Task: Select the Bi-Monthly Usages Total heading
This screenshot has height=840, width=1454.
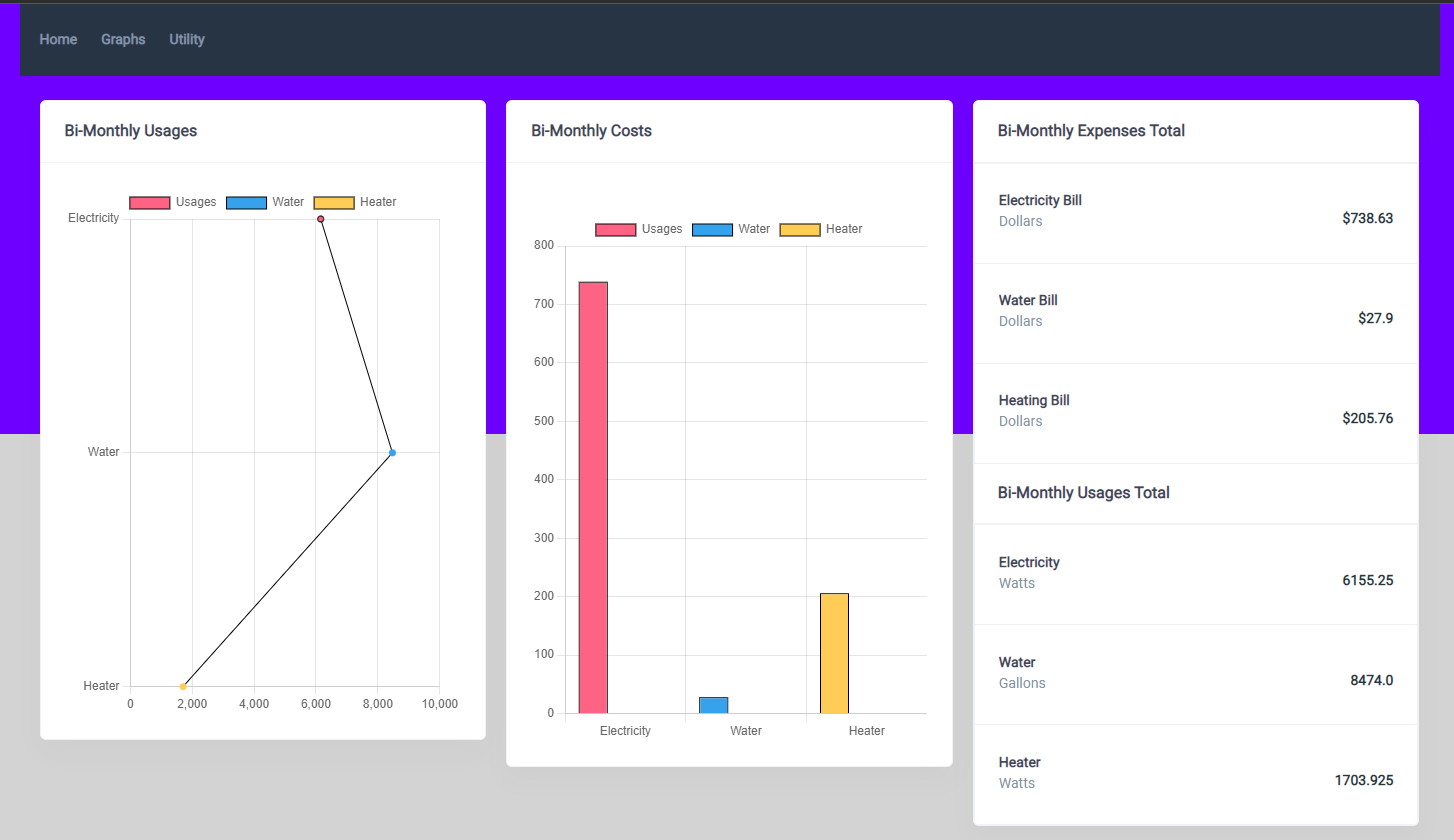Action: click(x=1084, y=493)
